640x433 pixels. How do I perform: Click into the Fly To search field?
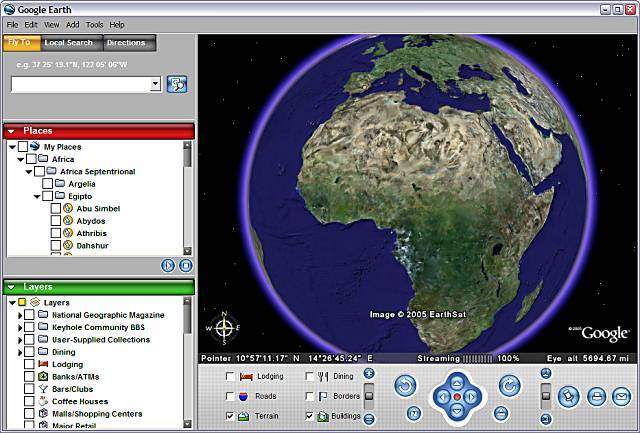81,84
